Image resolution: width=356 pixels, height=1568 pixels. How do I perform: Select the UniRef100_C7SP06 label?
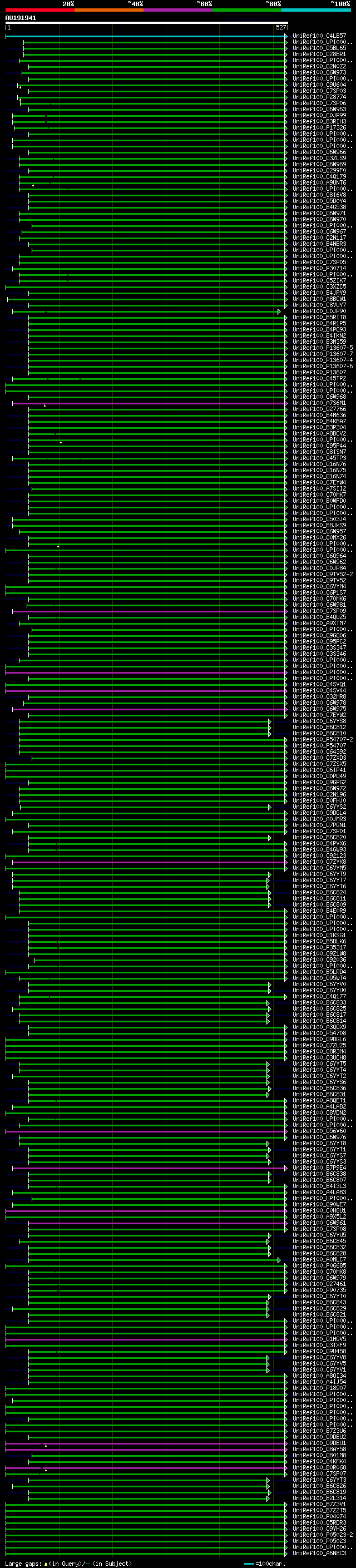click(x=319, y=103)
